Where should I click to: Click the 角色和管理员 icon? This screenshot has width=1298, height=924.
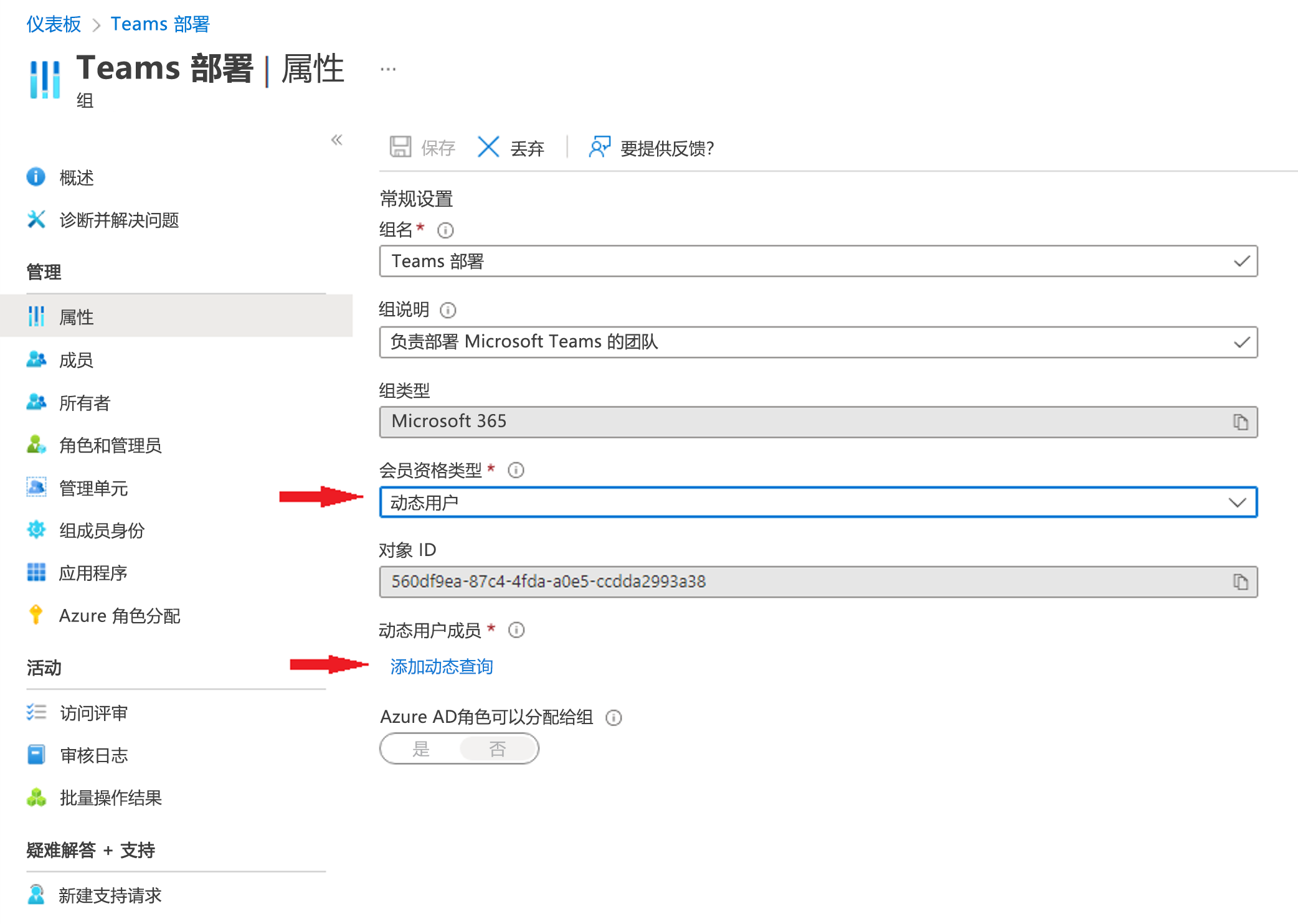(x=36, y=445)
